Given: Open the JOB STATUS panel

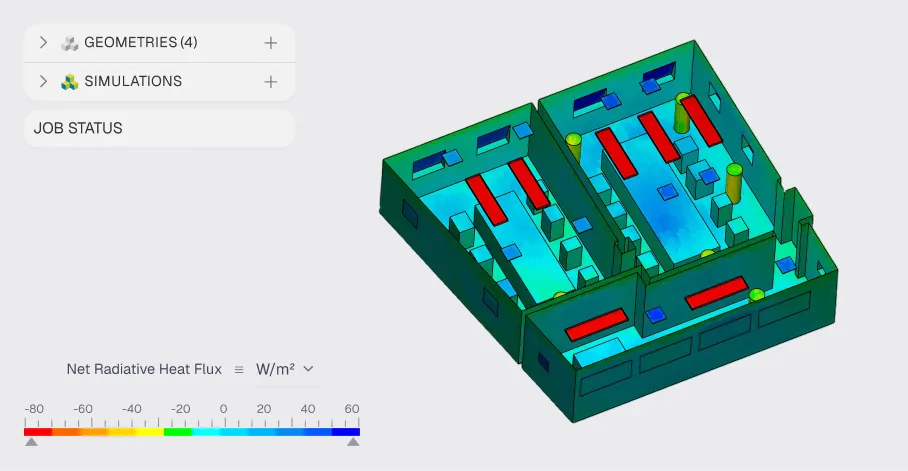Looking at the screenshot, I should [x=159, y=128].
